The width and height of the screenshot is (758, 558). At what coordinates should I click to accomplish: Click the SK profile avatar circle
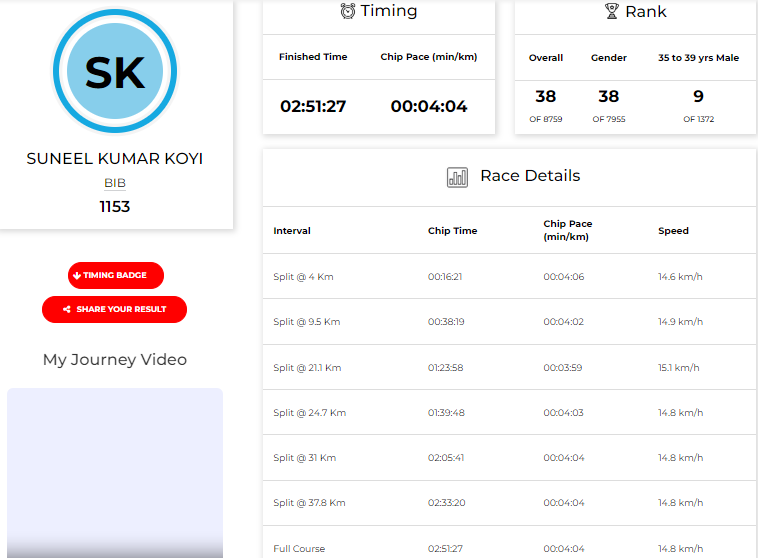click(115, 71)
